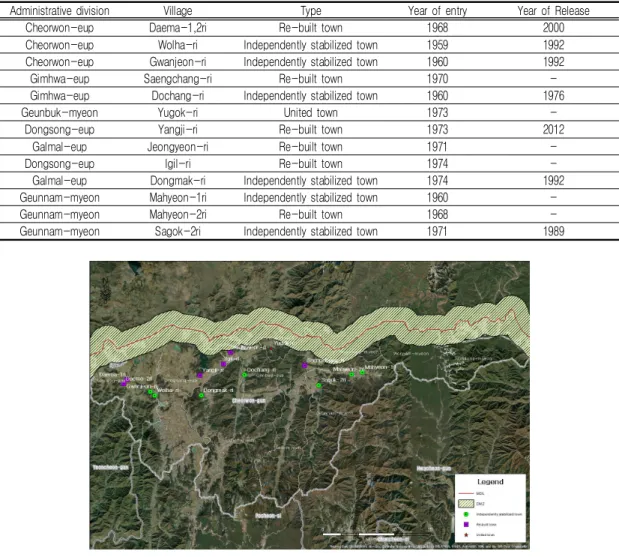The width and height of the screenshot is (619, 557).
Task: Click the village cell 'Yangji-ri' in the table
Action: click(x=178, y=129)
